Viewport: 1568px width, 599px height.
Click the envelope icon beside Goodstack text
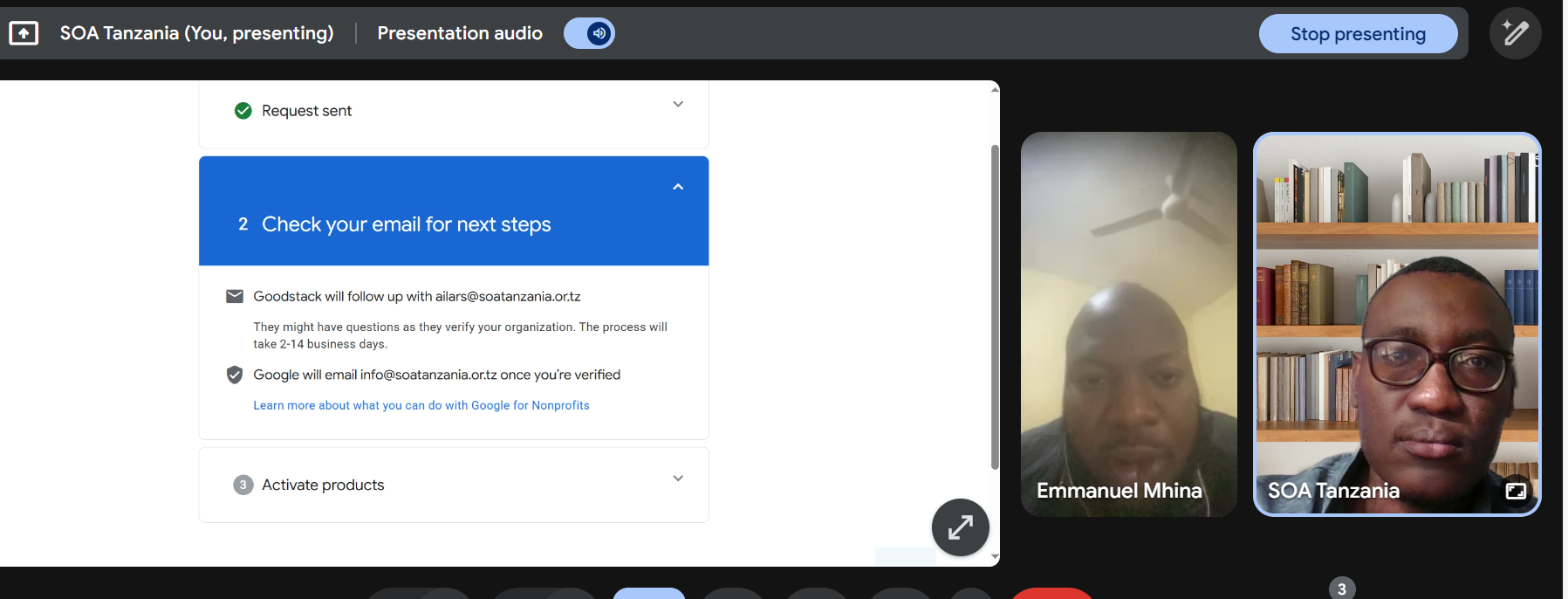[235, 297]
